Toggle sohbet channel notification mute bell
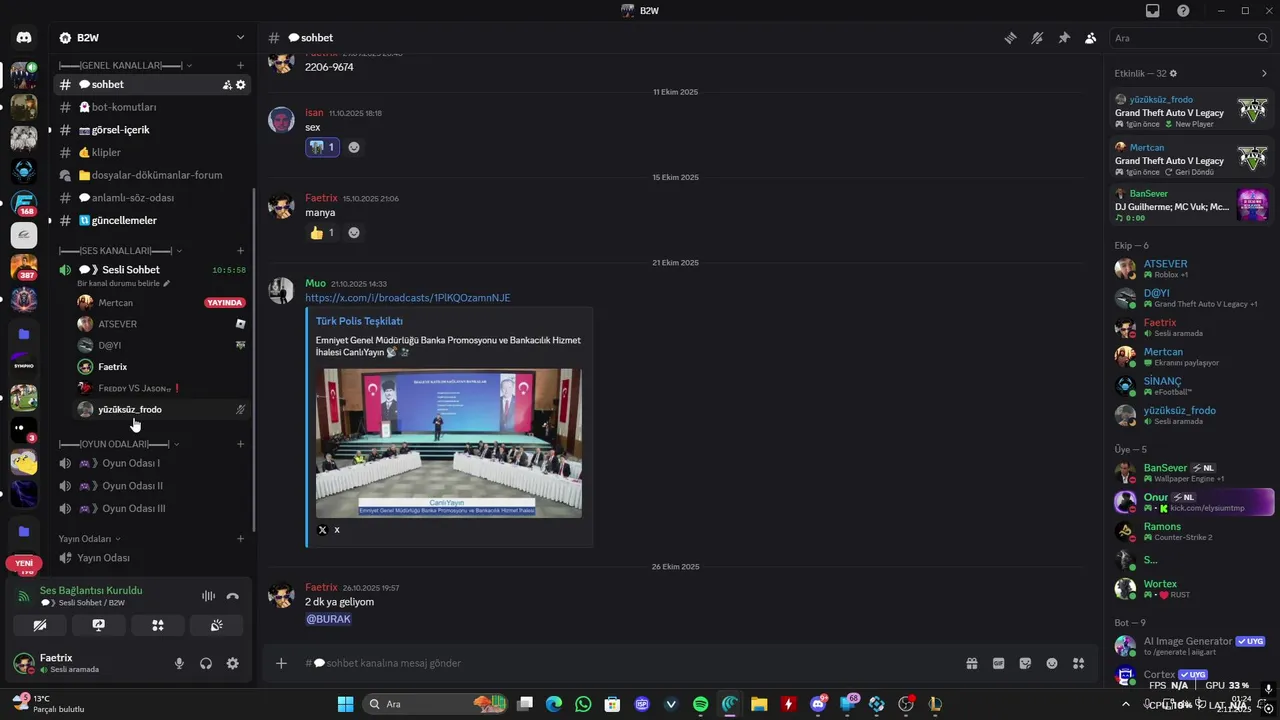 coord(1037,38)
